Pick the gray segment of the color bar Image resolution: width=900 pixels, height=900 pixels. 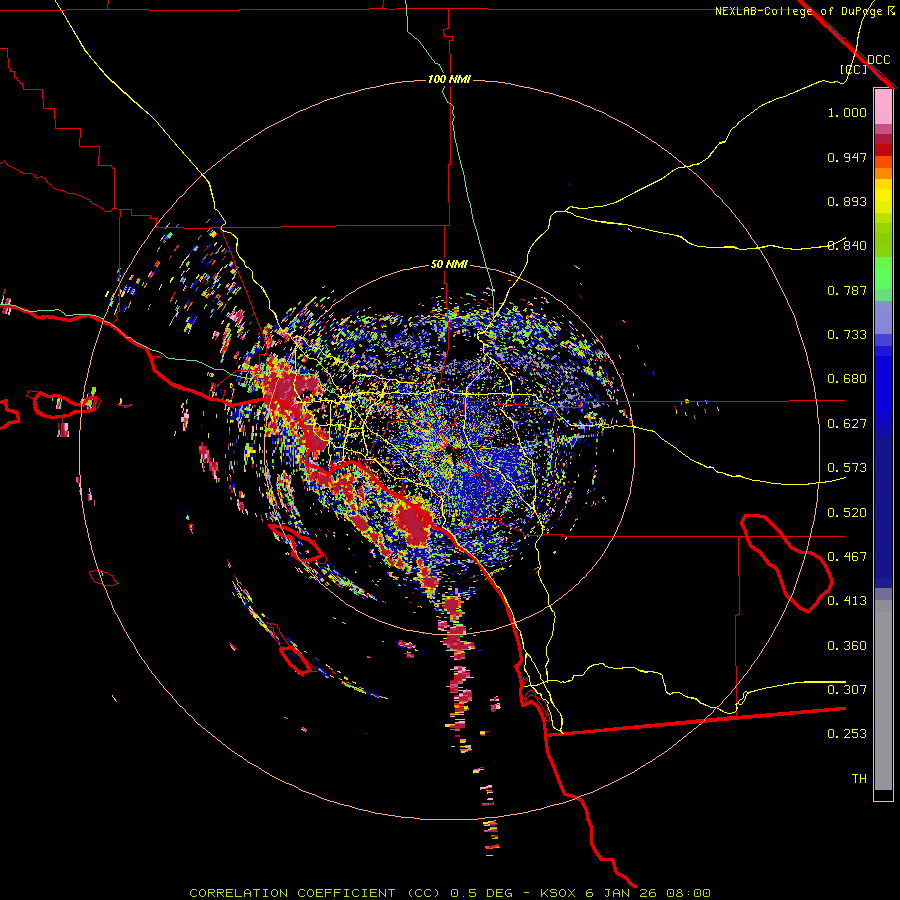click(883, 695)
